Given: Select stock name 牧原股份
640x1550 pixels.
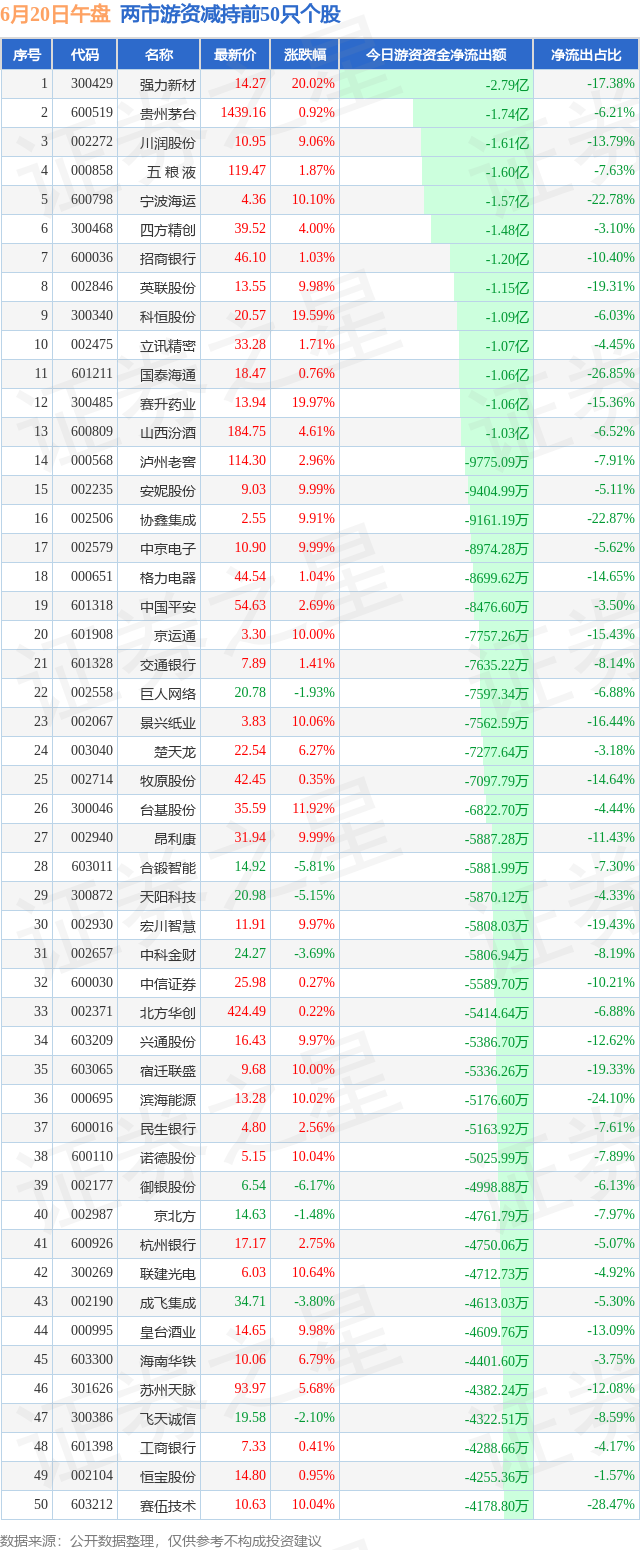Looking at the screenshot, I should [168, 780].
